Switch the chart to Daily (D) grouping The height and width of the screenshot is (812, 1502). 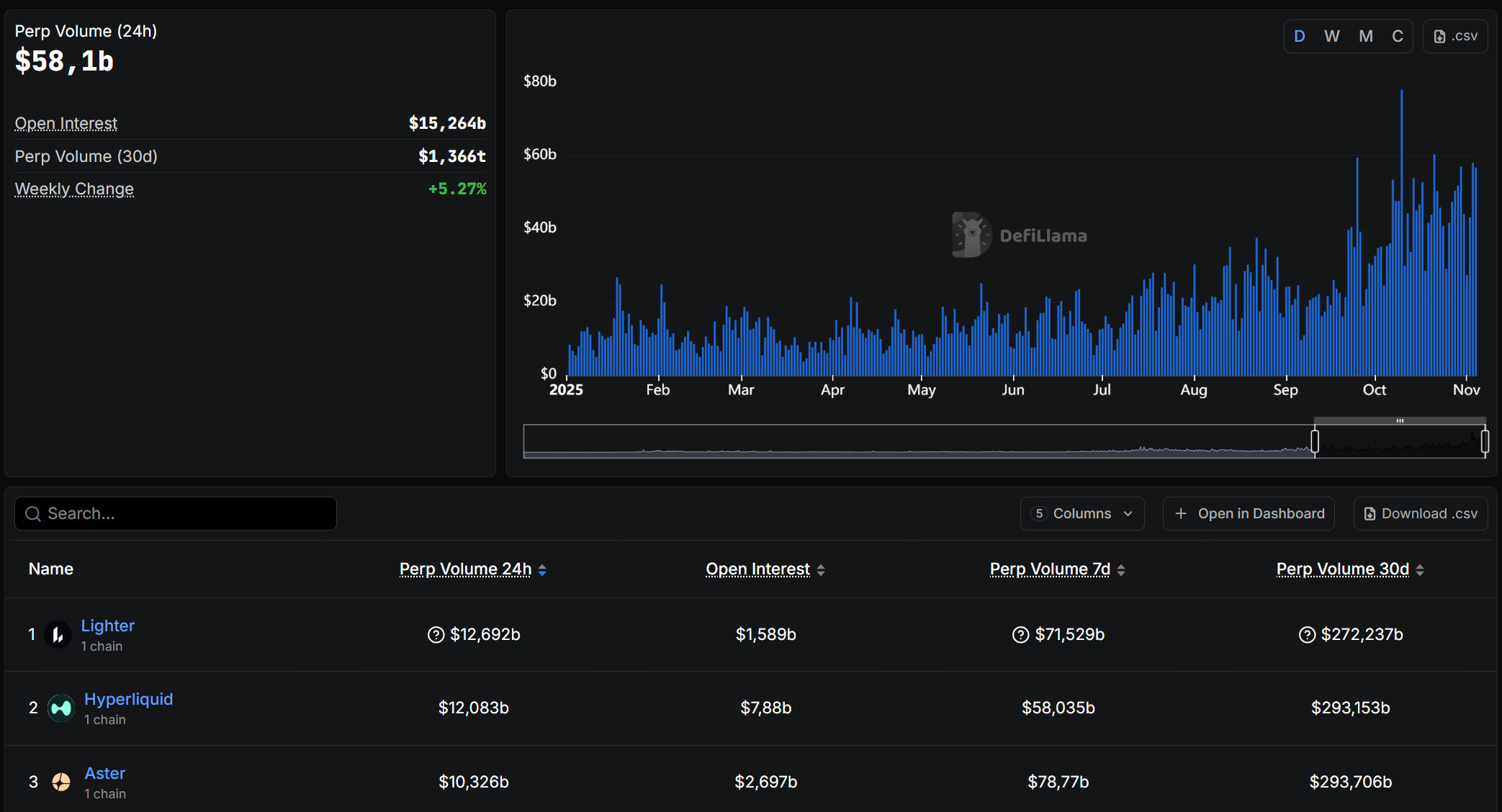[1299, 37]
